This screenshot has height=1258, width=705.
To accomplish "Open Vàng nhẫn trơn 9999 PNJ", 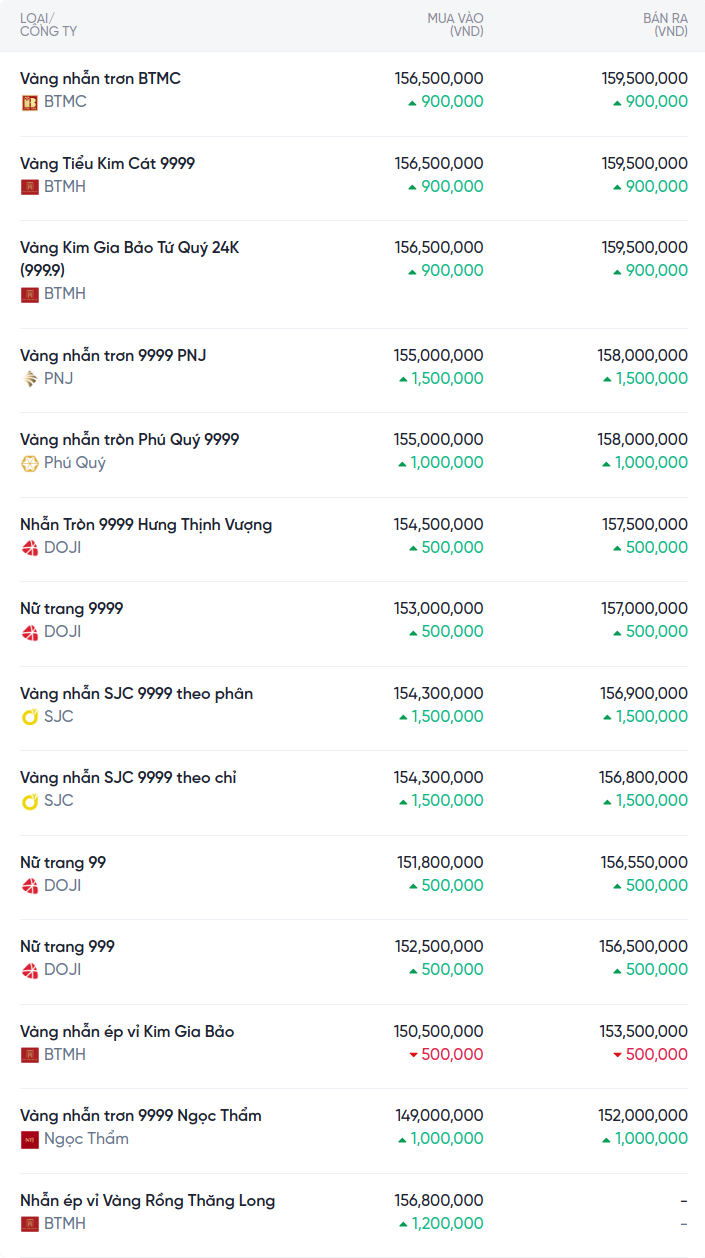I will [113, 355].
